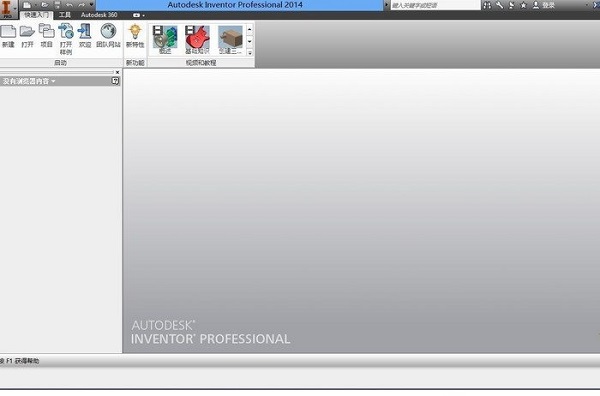Click the keyword search input field
The width and height of the screenshot is (600, 396).
coord(435,5)
